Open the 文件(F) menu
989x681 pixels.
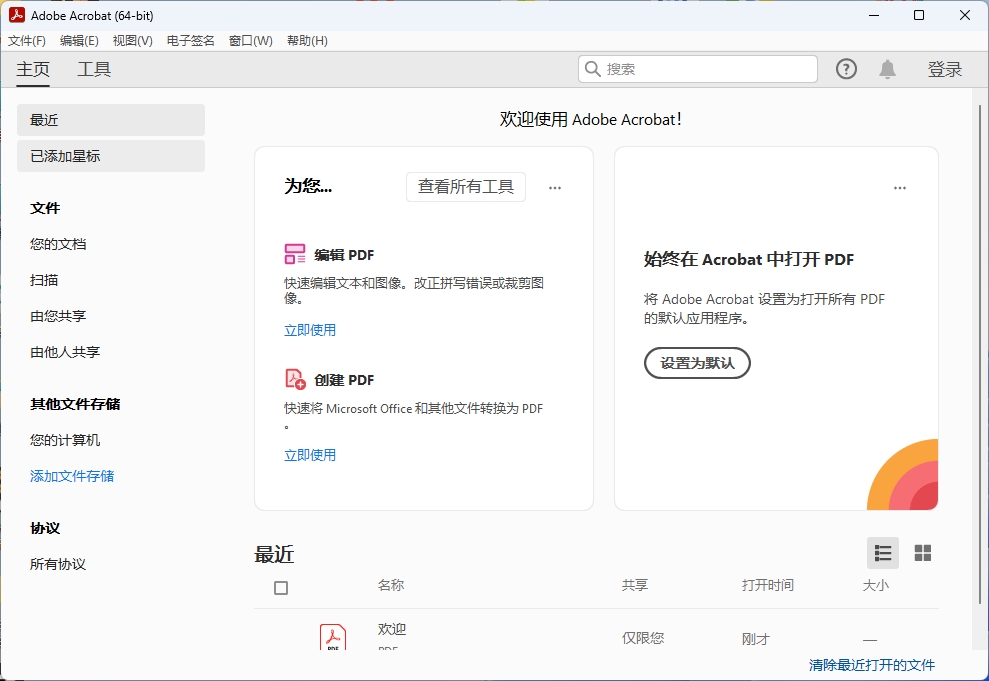(27, 41)
